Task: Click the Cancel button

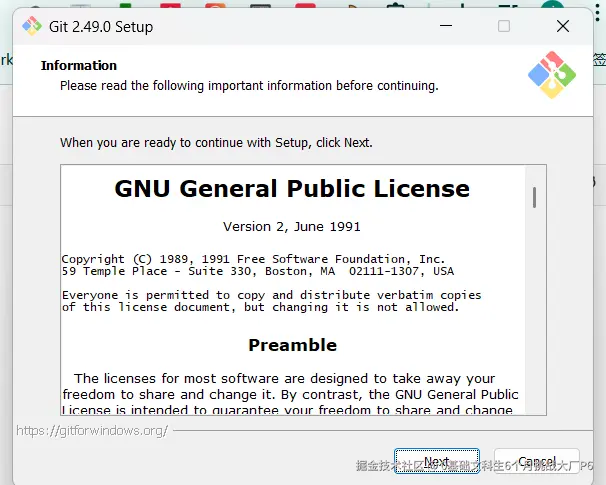Action: pos(537,461)
